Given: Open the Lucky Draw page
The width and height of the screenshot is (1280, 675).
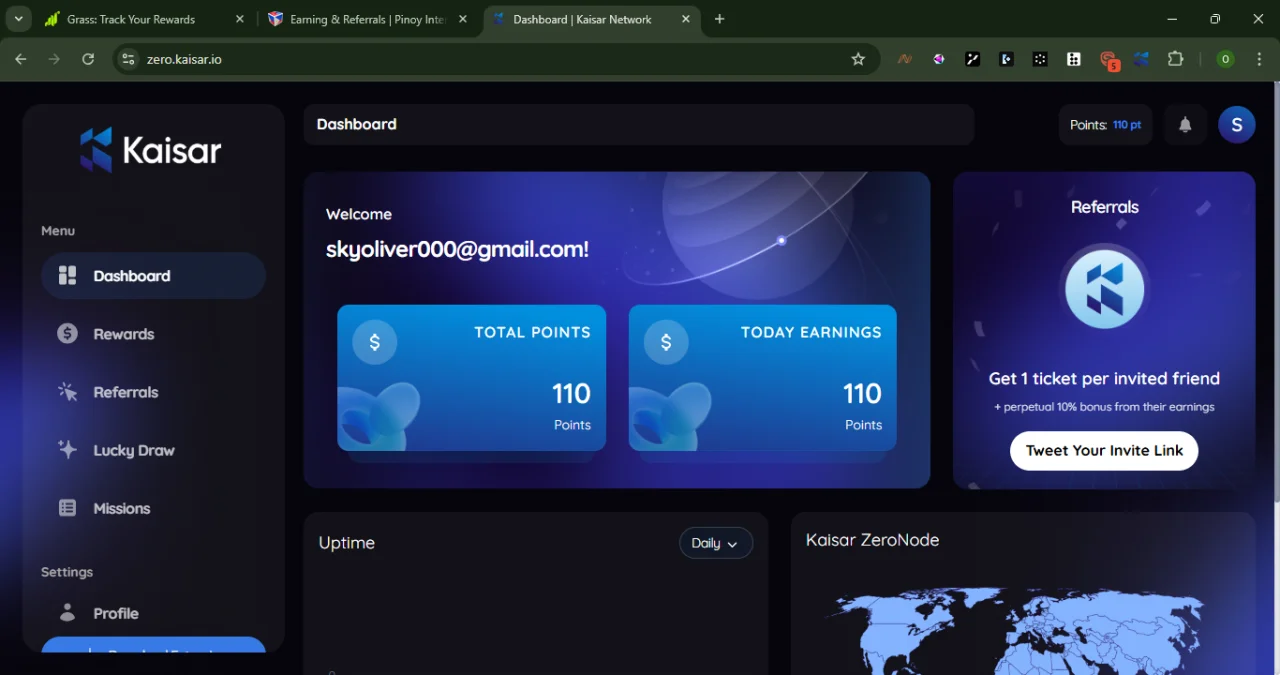Looking at the screenshot, I should point(133,450).
